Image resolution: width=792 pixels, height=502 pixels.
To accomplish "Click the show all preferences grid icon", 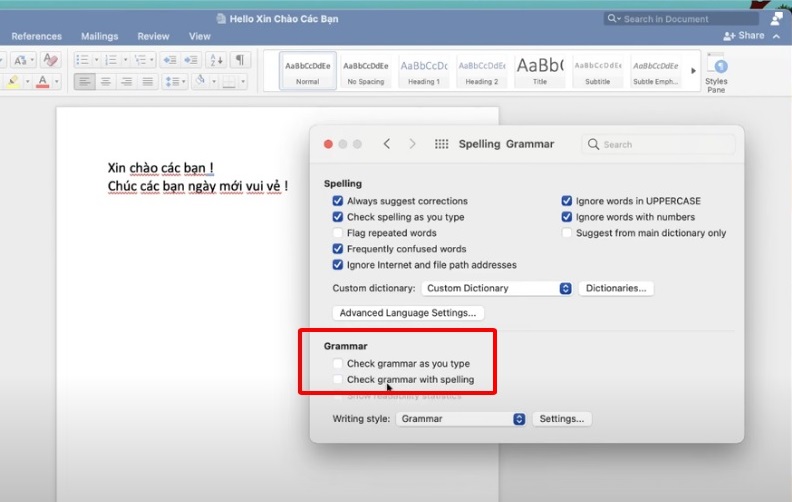I will point(441,144).
